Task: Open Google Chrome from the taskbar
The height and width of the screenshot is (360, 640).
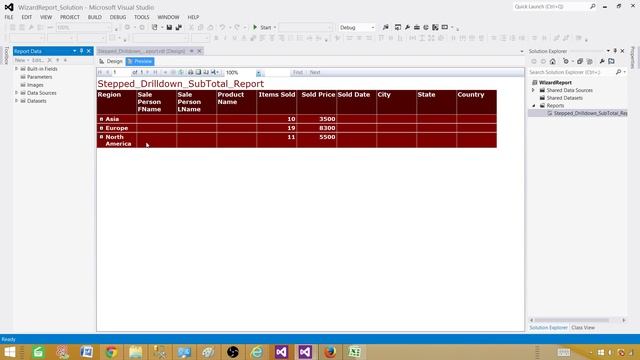Action: 111,352
